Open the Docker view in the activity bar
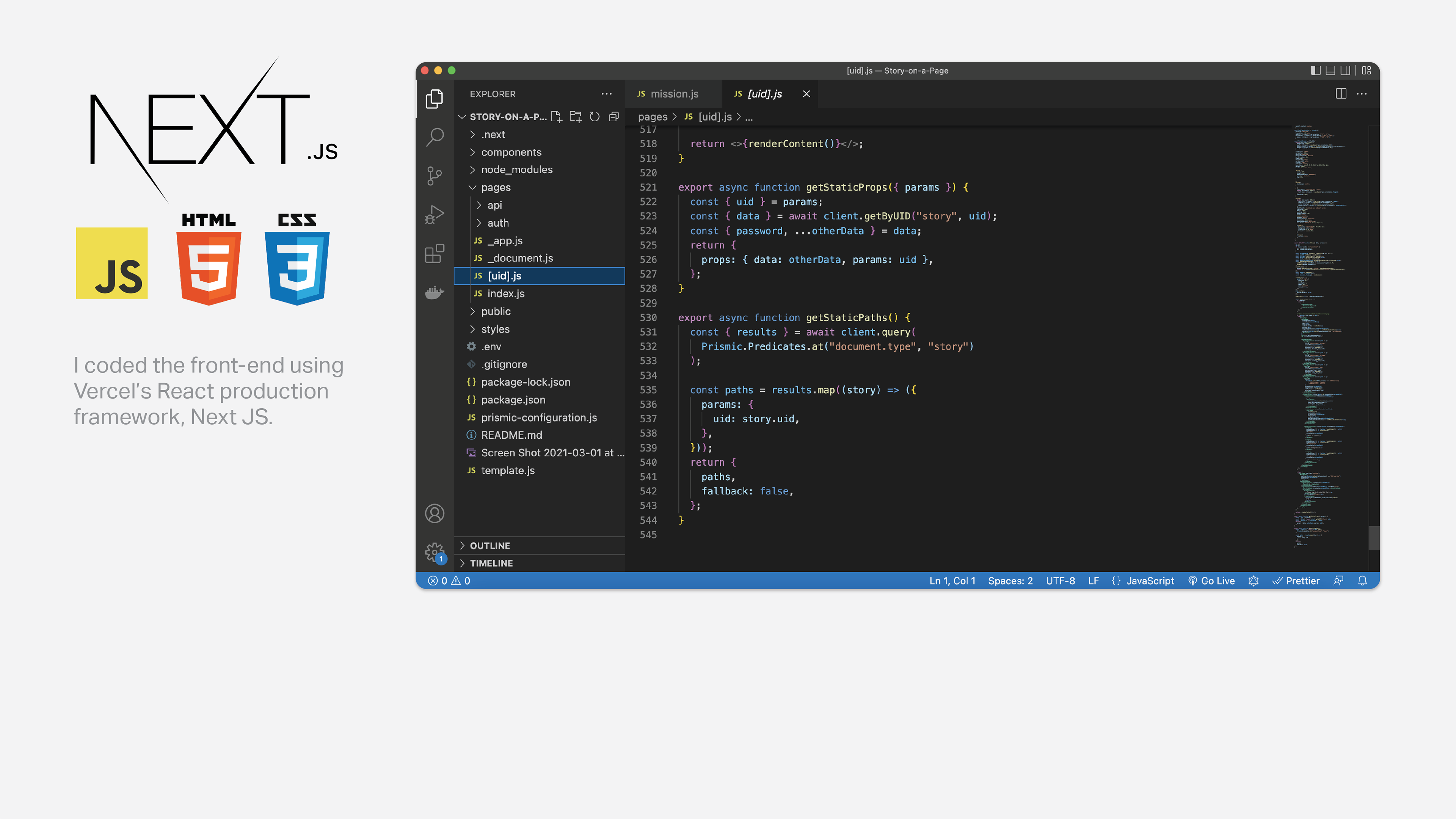 (434, 292)
